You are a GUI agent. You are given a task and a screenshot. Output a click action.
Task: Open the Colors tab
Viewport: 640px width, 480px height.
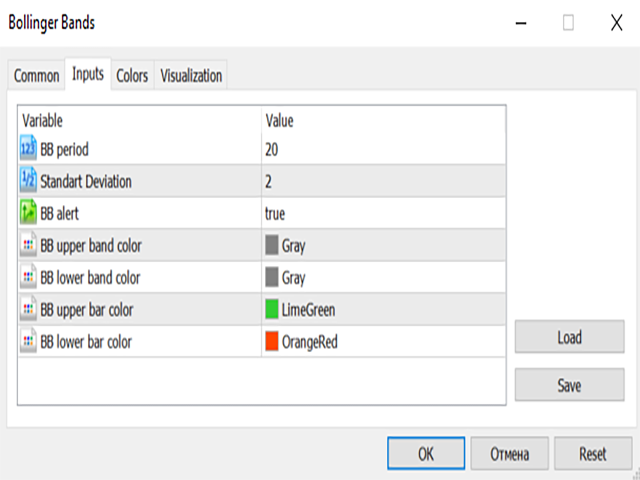[x=132, y=75]
